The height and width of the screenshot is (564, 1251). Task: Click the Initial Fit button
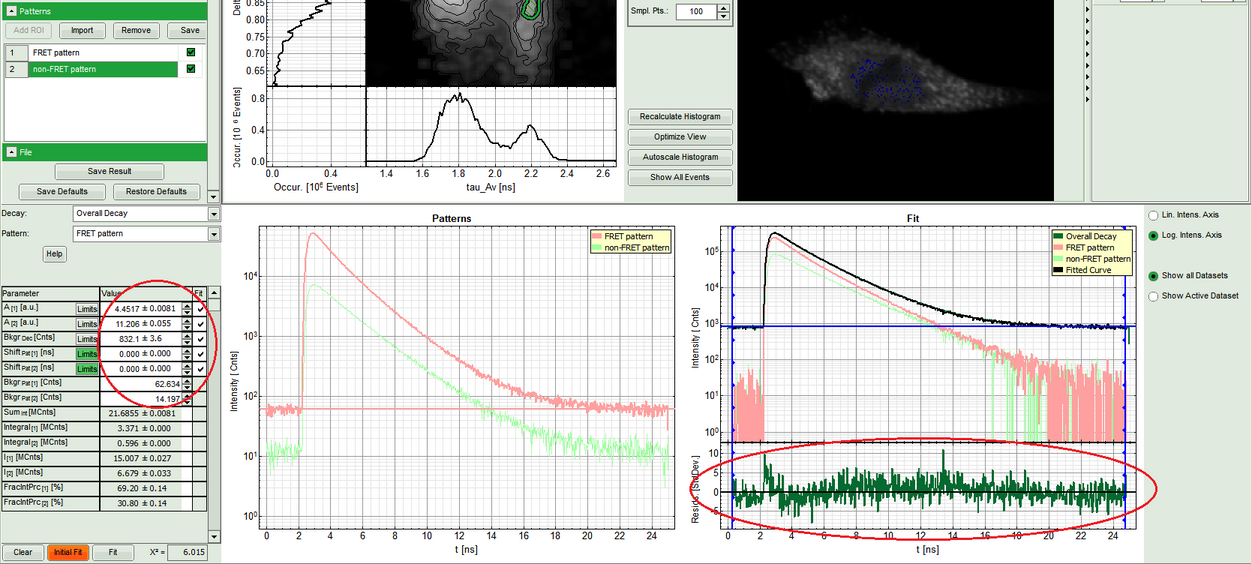[x=68, y=552]
